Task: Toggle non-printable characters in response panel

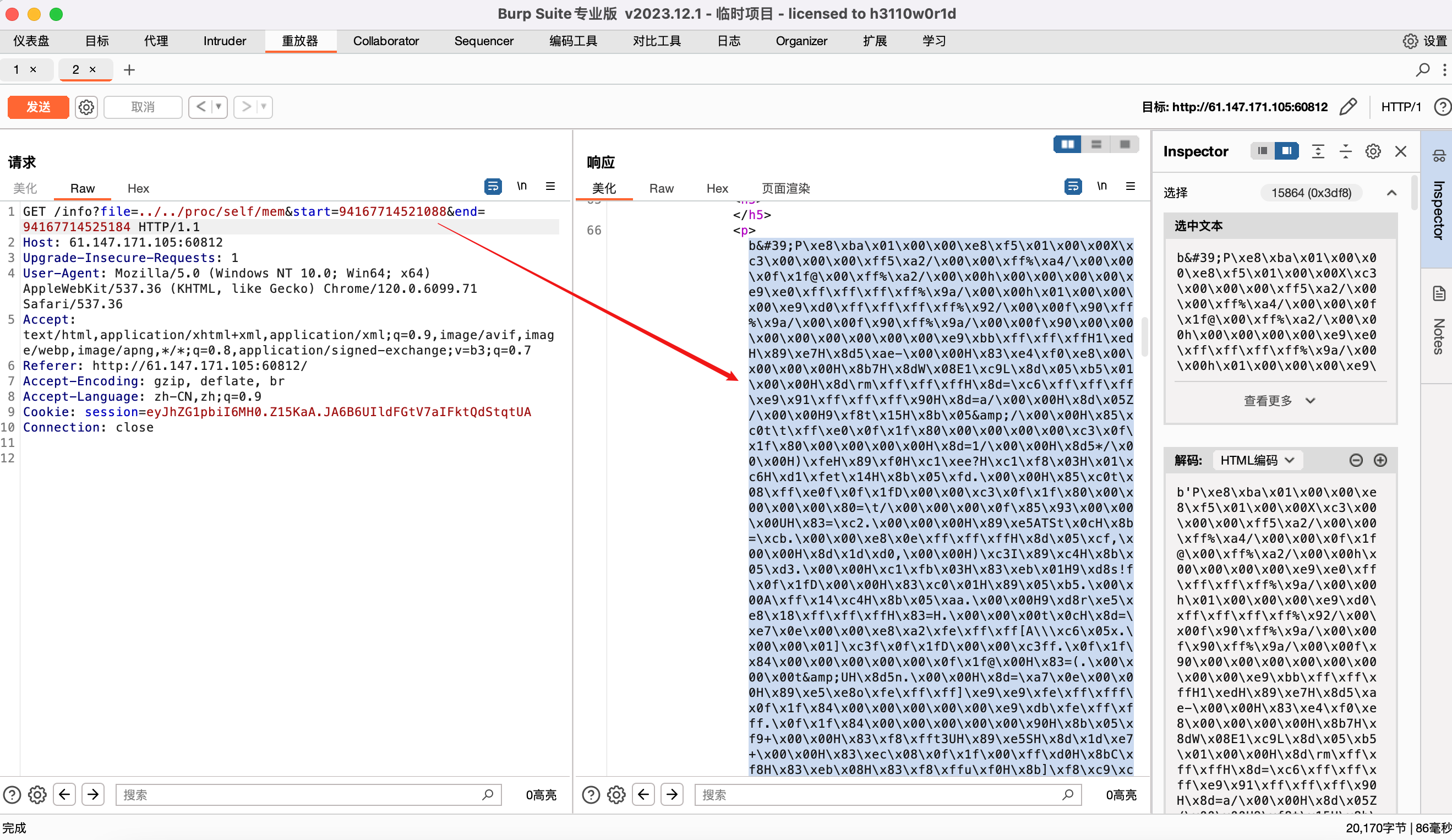Action: point(1101,187)
